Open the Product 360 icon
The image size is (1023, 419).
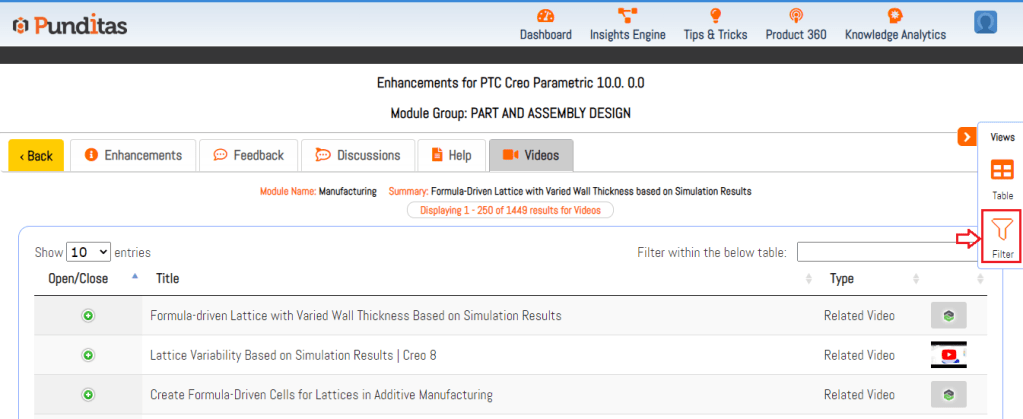tap(796, 16)
